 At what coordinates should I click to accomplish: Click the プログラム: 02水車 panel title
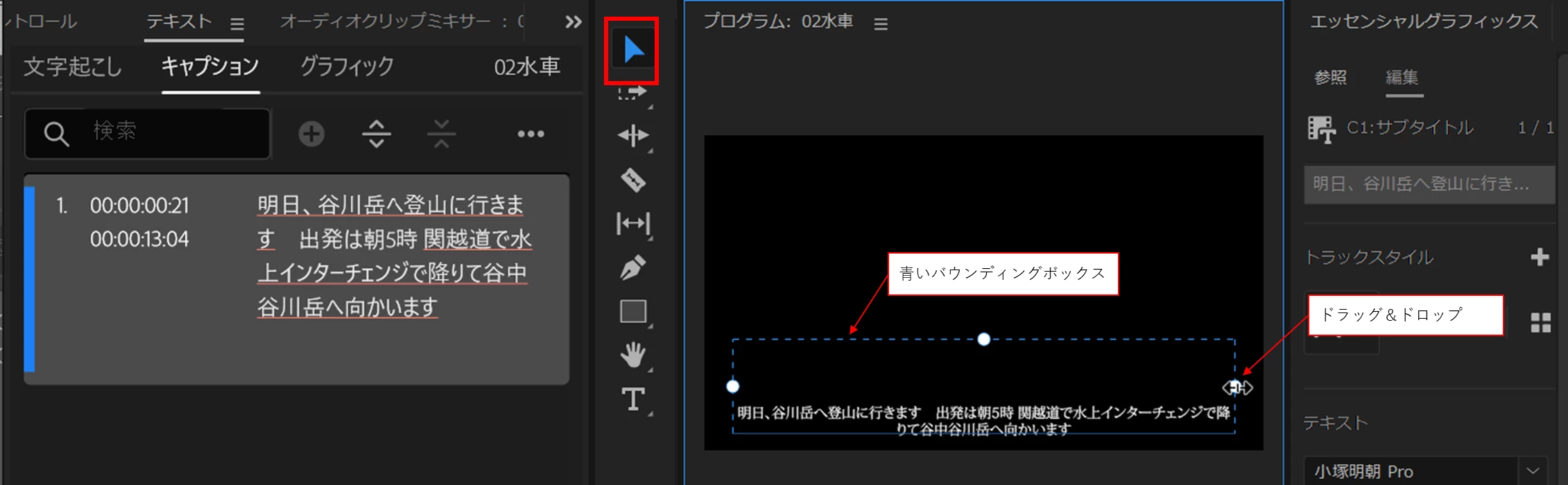778,22
